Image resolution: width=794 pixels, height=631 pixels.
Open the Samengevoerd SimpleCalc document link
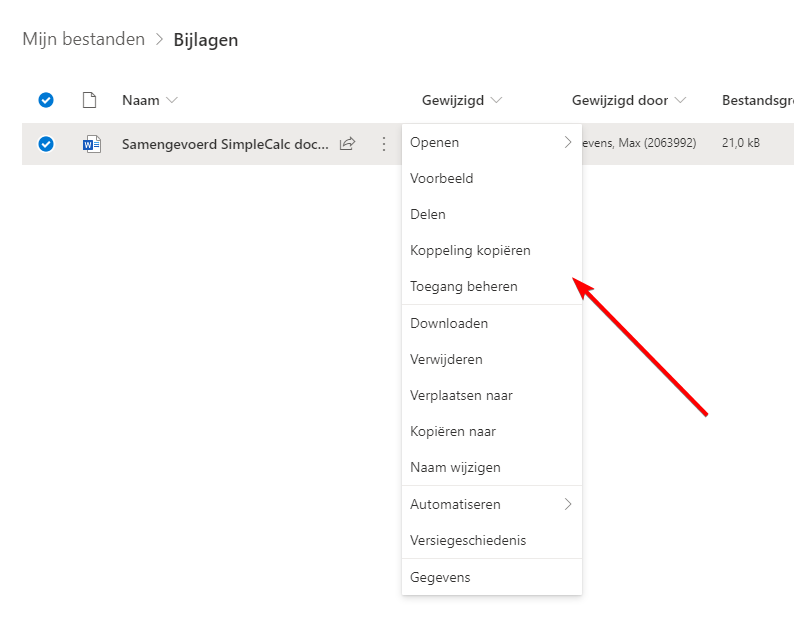point(224,144)
